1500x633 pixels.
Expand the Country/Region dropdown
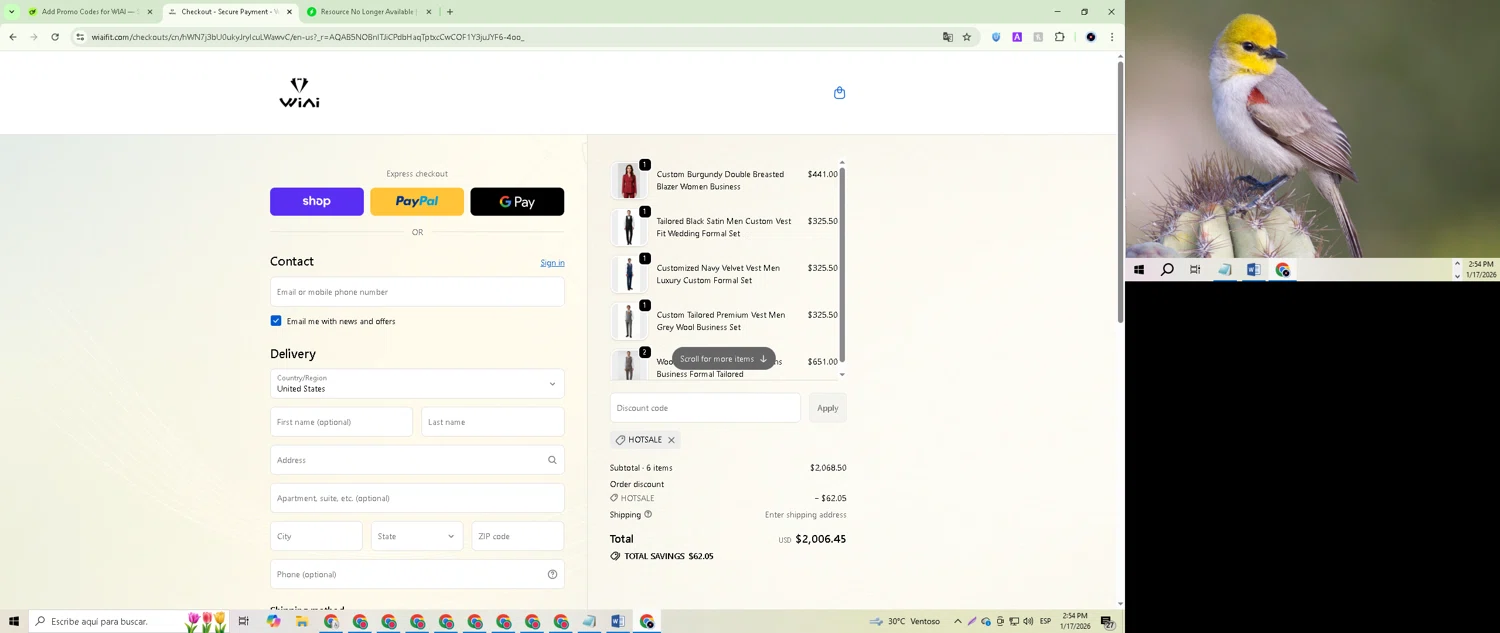click(417, 384)
